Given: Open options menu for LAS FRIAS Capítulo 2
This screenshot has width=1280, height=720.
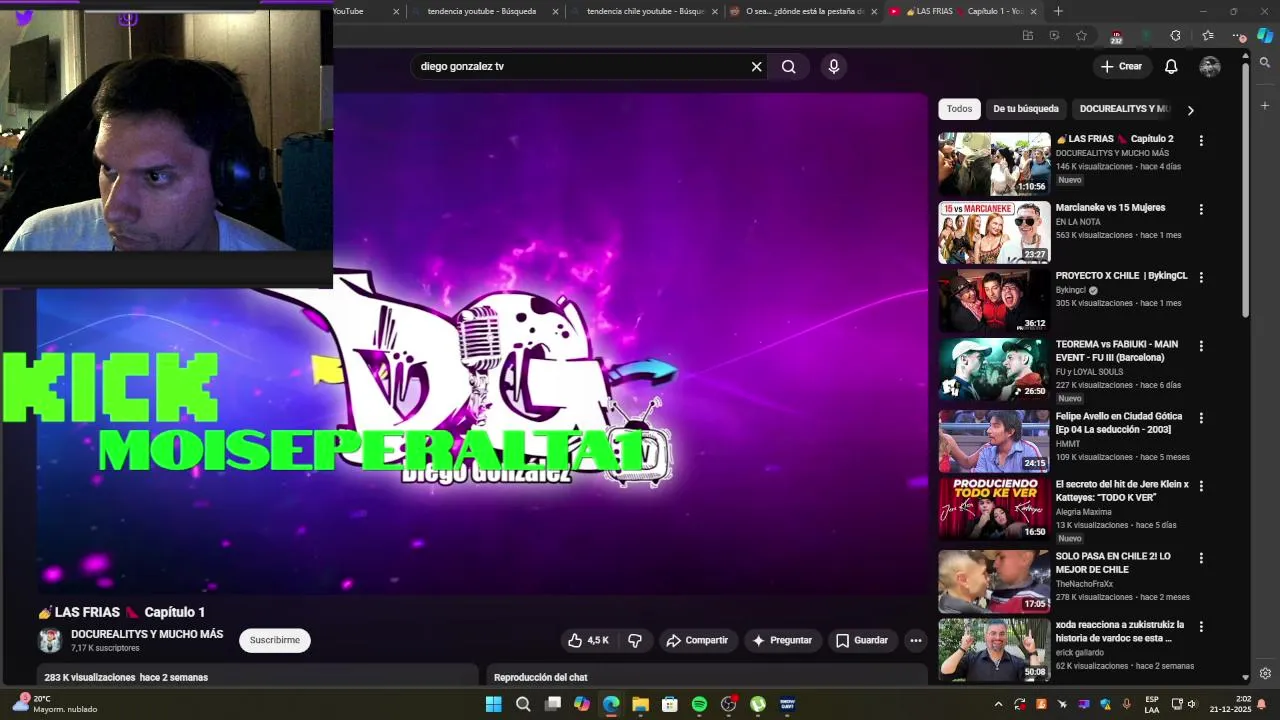Looking at the screenshot, I should pos(1201,141).
